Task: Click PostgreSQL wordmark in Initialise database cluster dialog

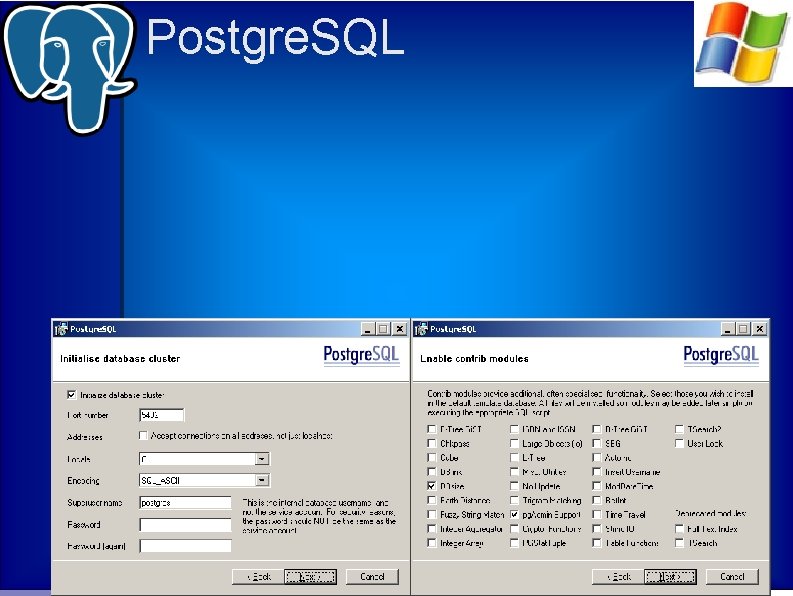Action: [x=361, y=355]
